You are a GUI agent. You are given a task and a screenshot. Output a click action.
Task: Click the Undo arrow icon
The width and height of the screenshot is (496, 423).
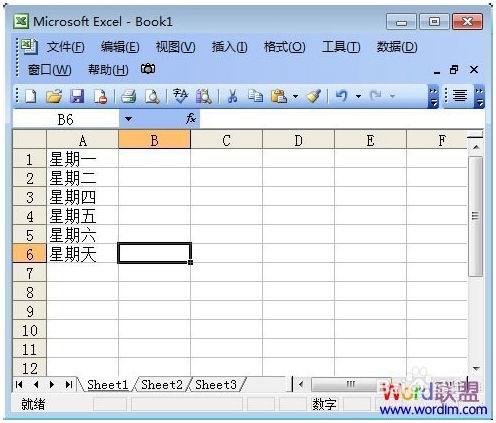[342, 96]
